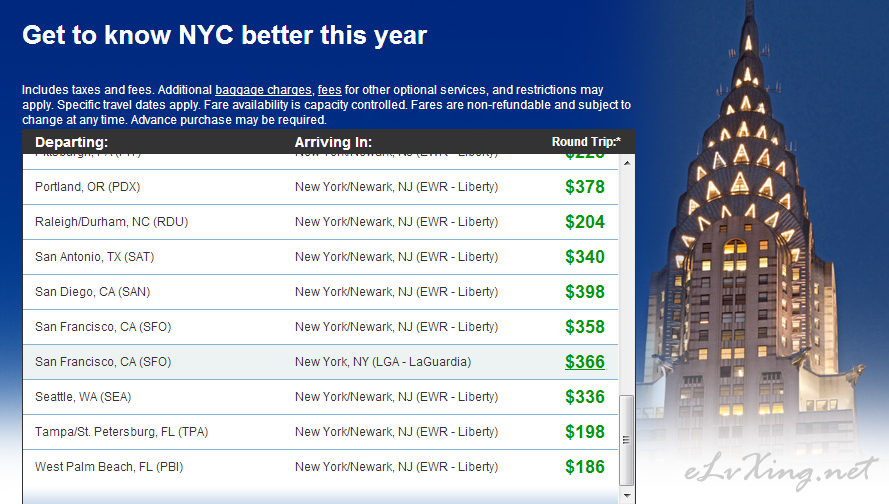Select the $340 San Antonio fare
The width and height of the screenshot is (889, 504).
[585, 257]
